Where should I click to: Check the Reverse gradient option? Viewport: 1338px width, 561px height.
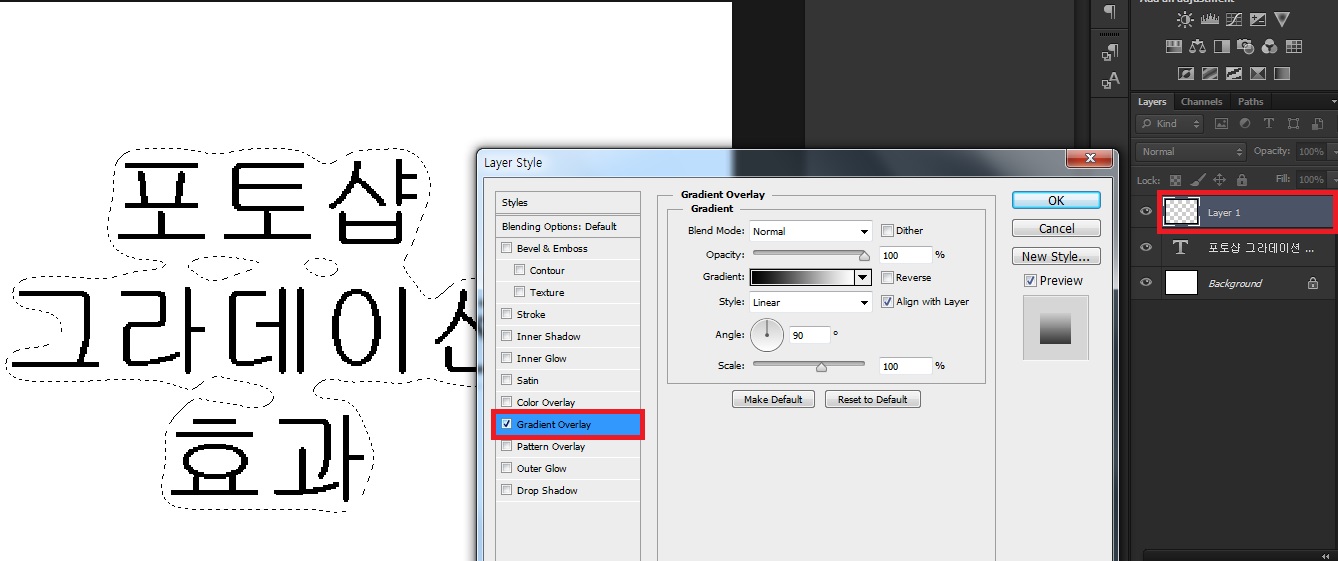[x=887, y=278]
